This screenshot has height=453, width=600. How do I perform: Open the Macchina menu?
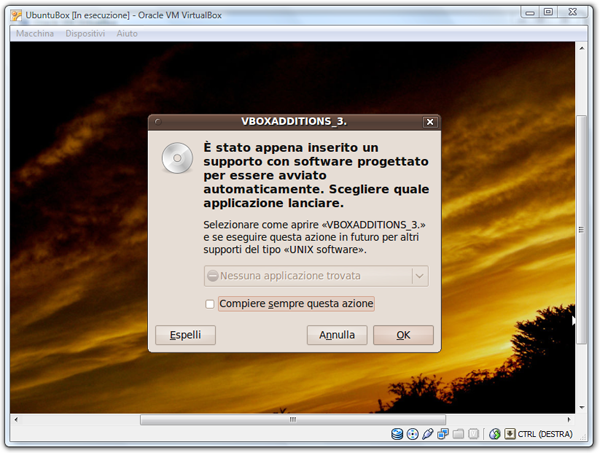click(x=35, y=34)
